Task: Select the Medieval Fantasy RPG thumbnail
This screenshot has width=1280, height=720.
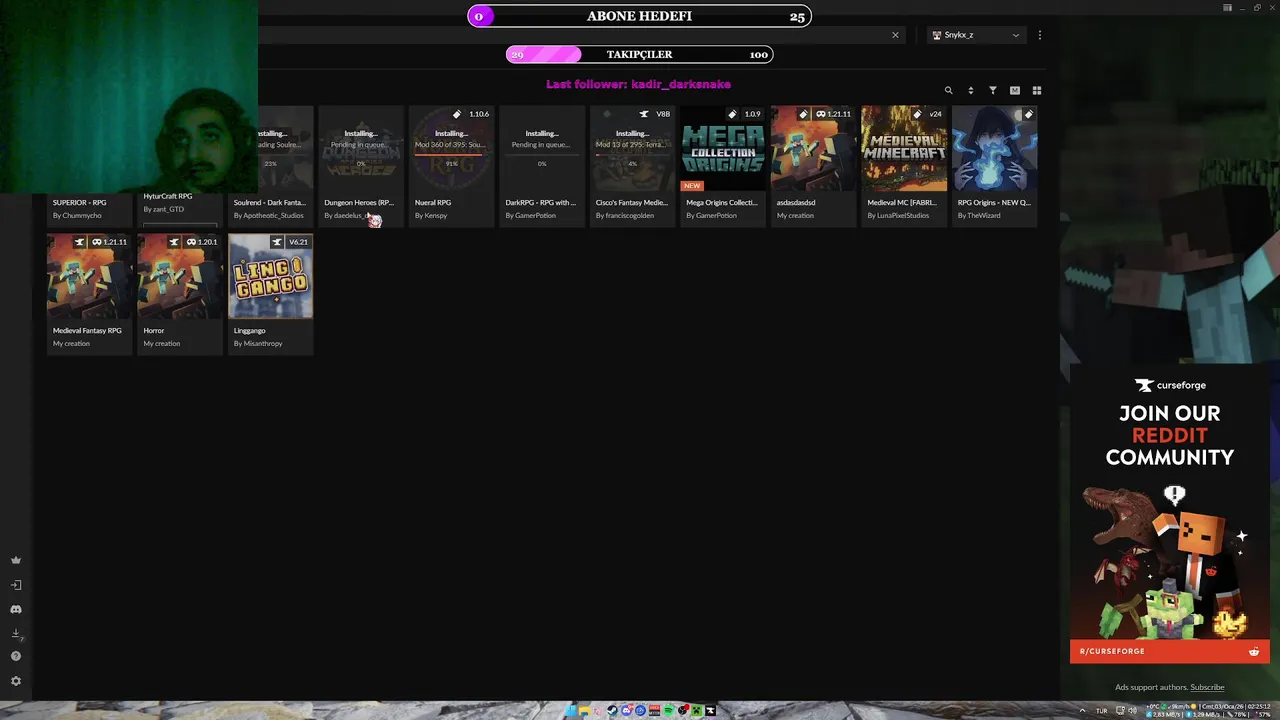Action: click(89, 277)
